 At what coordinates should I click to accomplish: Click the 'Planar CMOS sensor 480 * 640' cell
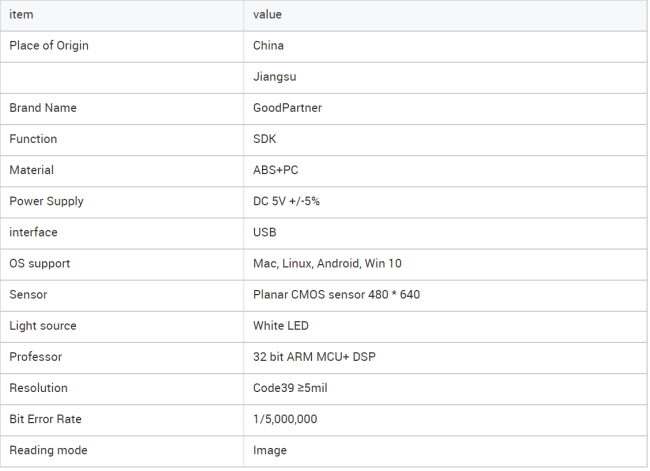(445, 295)
